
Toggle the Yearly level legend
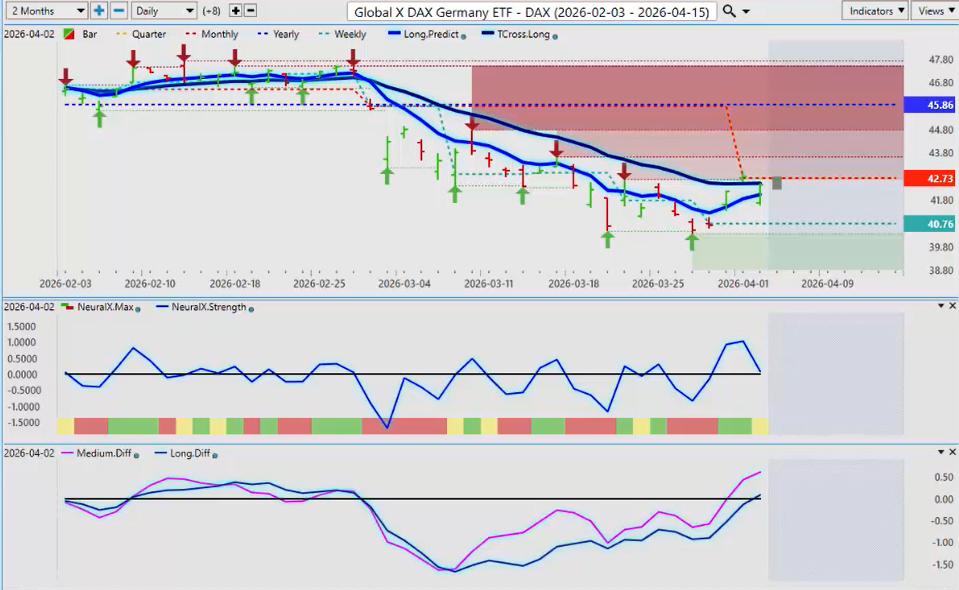coord(278,34)
